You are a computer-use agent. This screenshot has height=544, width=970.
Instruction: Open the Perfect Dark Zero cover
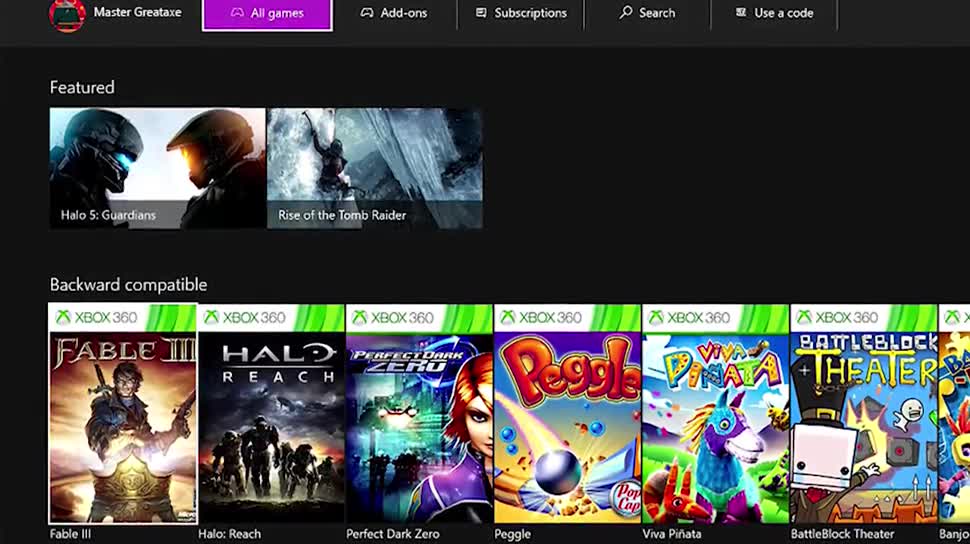coord(419,413)
